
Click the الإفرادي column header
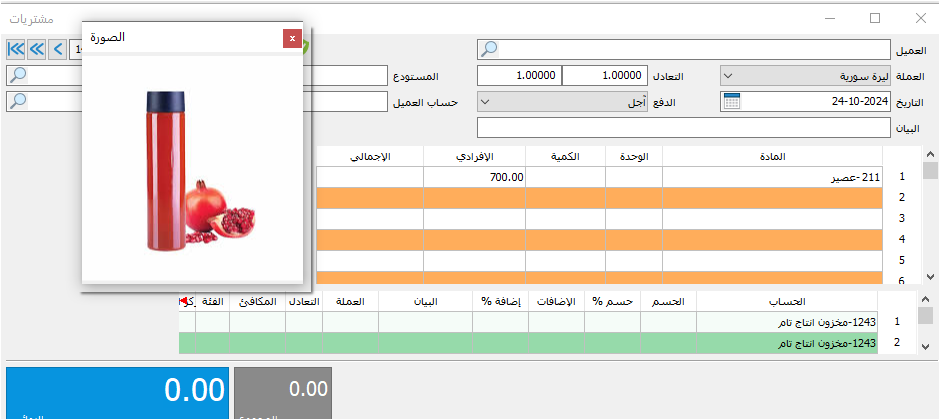point(475,156)
